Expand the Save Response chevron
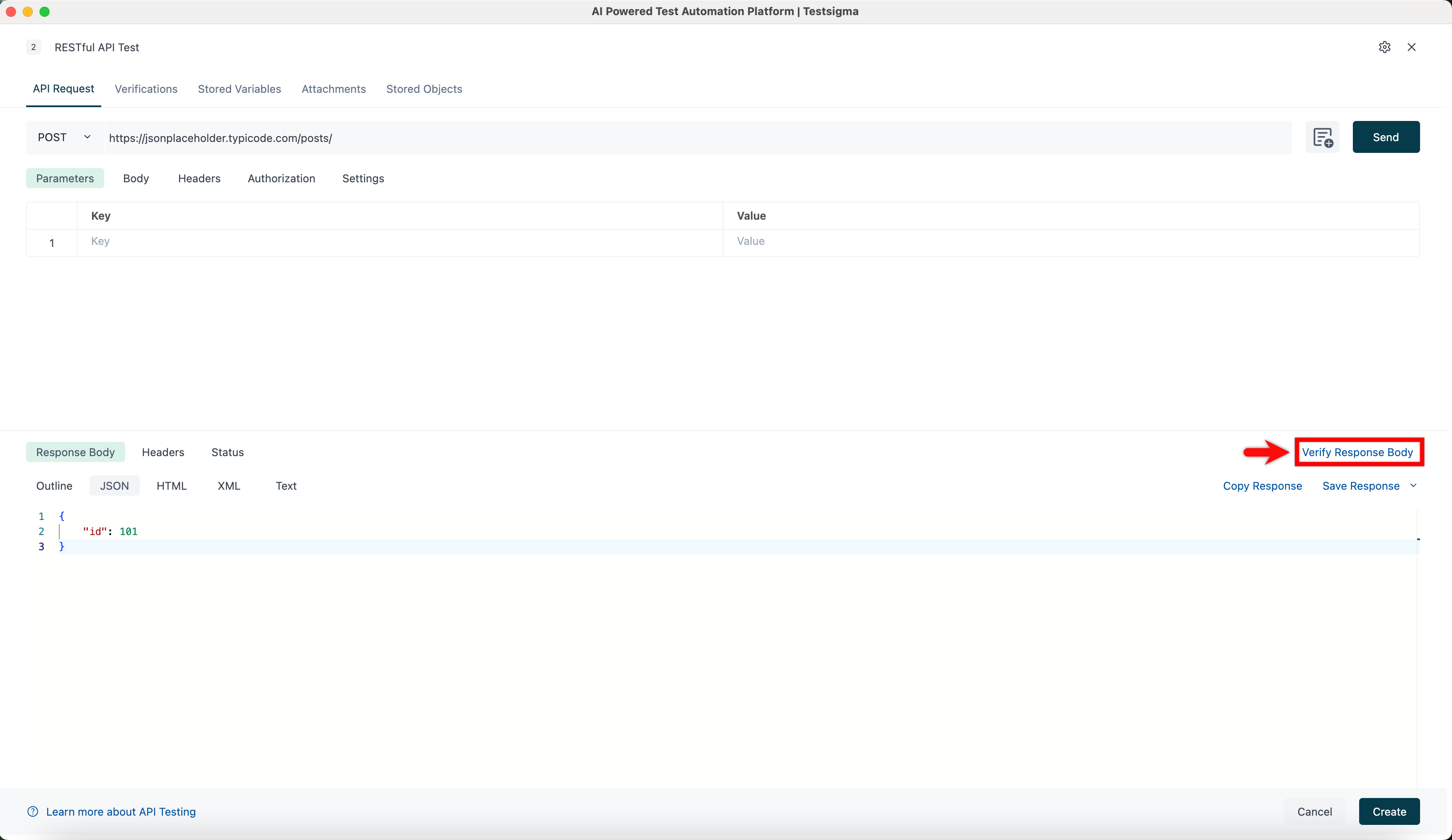 point(1413,486)
